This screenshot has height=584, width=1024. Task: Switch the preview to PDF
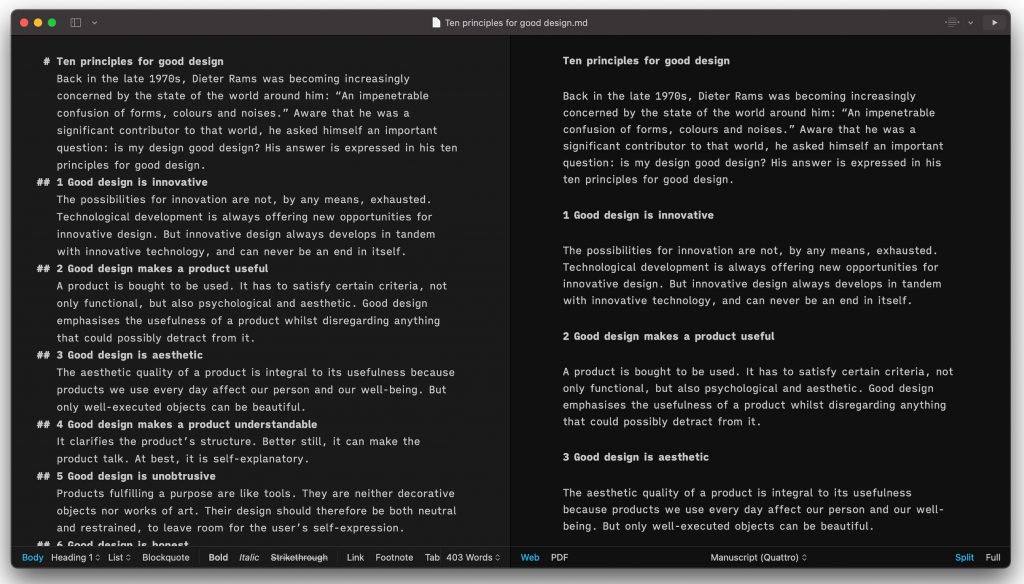click(559, 557)
